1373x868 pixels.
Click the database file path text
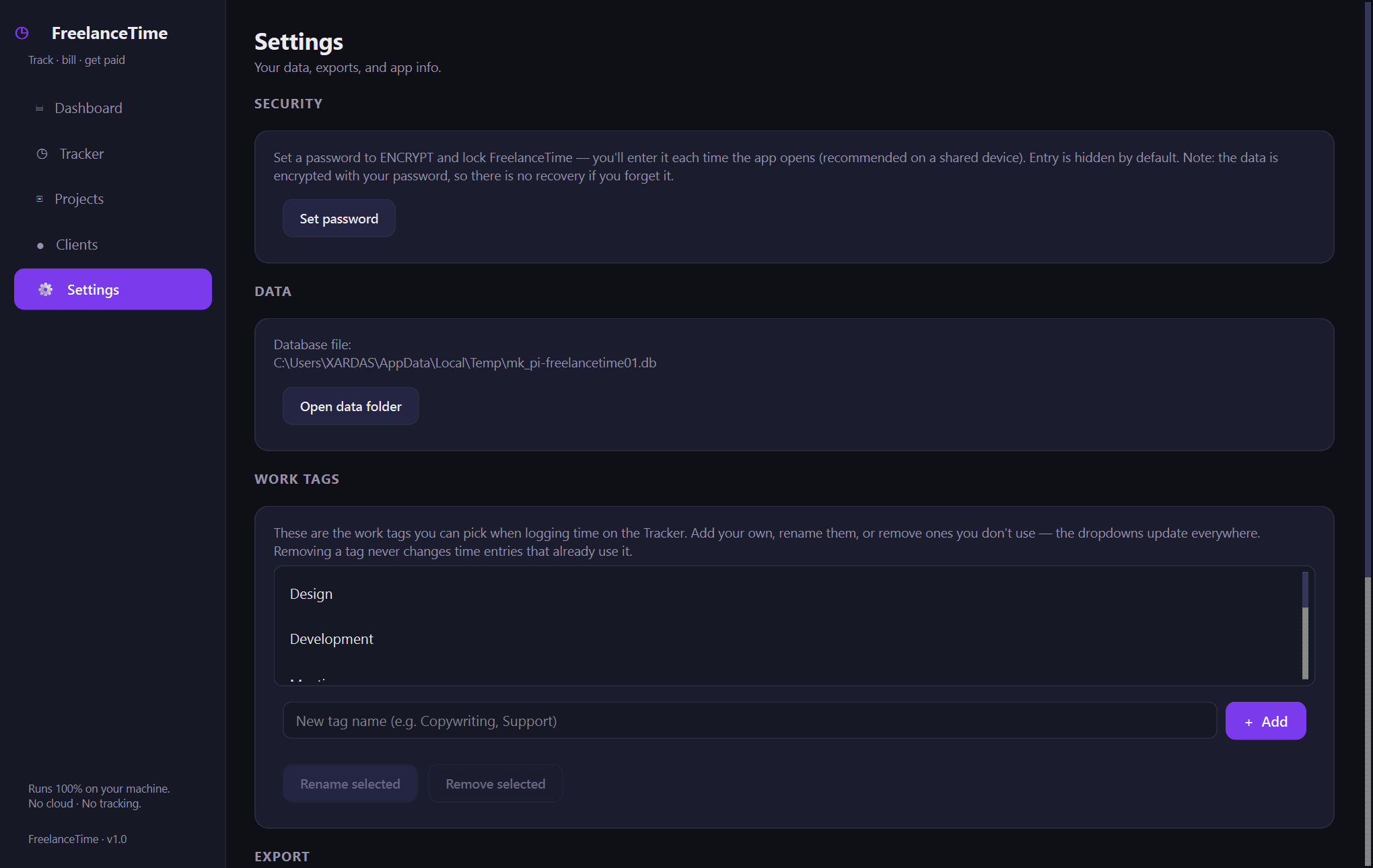pyautogui.click(x=465, y=363)
